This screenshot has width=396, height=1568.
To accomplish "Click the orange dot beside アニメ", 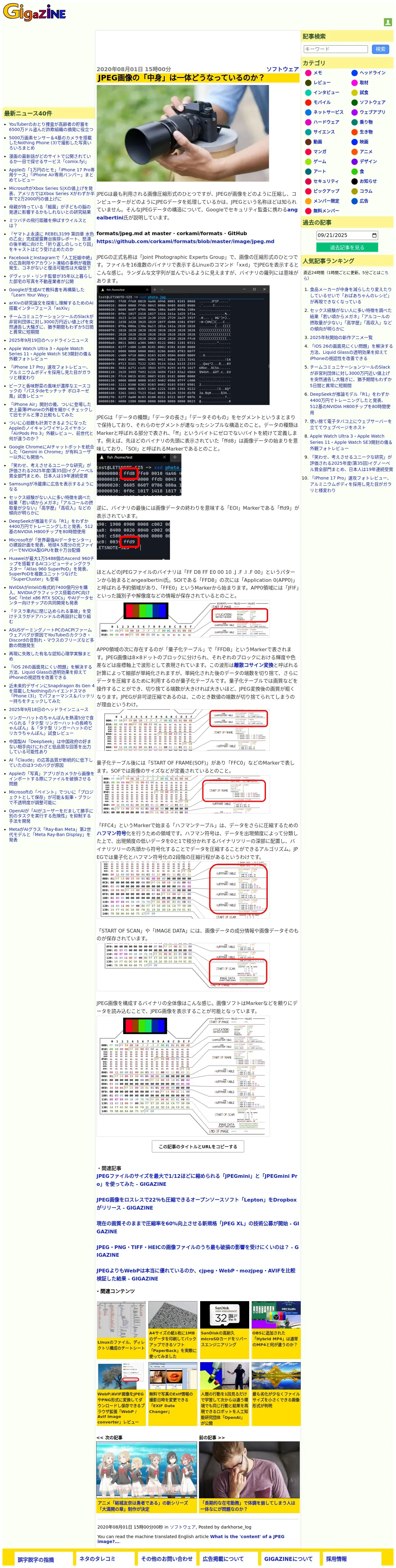I will pyautogui.click(x=354, y=152).
